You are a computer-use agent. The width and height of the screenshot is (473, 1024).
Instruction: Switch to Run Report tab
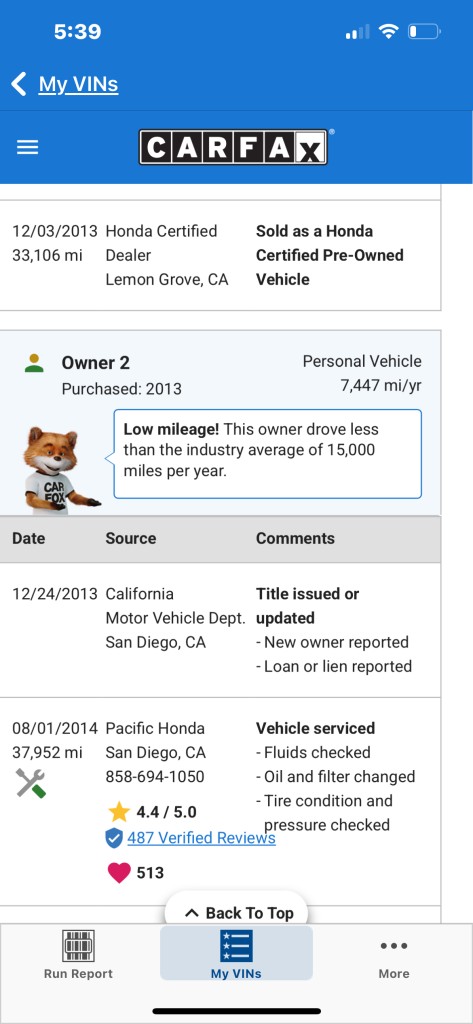coord(78,954)
